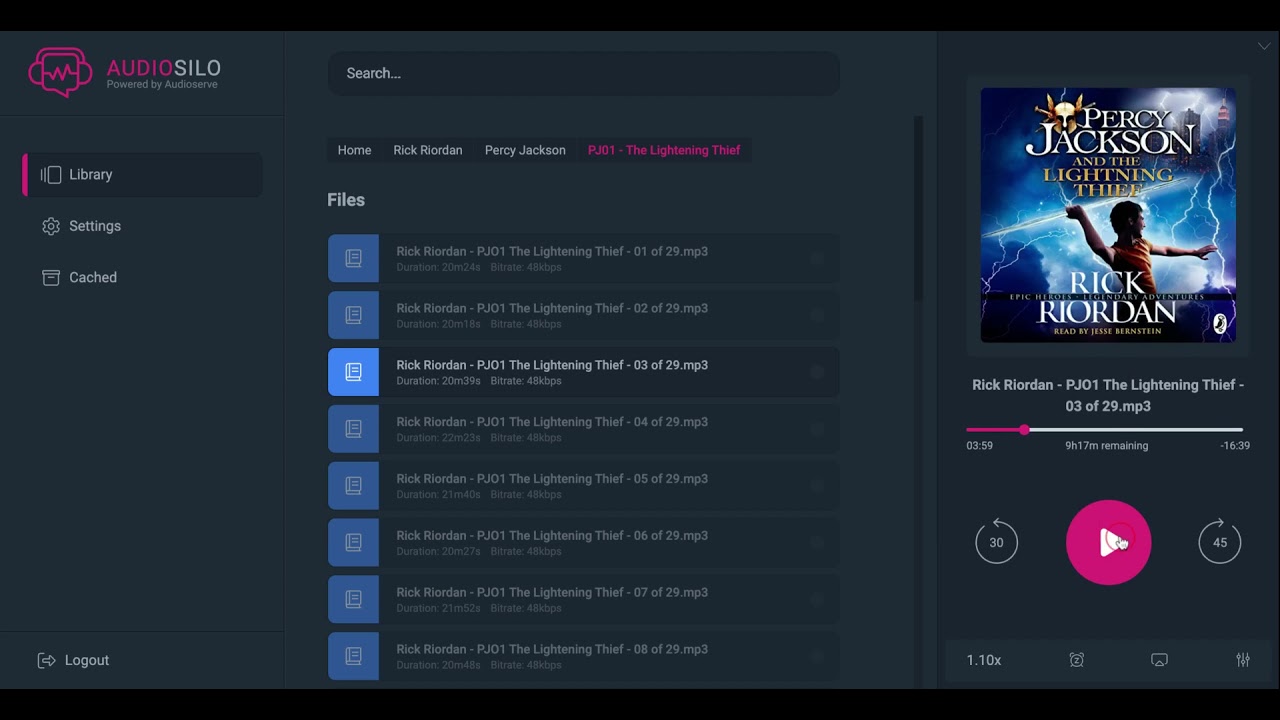The image size is (1280, 720).
Task: Go to Home in the breadcrumb
Action: coord(354,150)
